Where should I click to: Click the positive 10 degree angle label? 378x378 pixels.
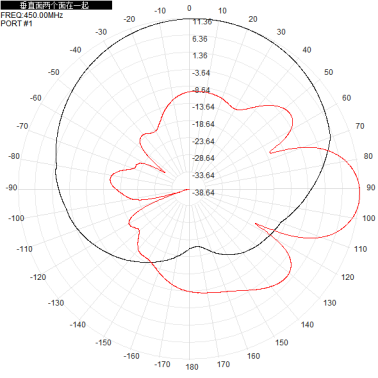click(222, 11)
